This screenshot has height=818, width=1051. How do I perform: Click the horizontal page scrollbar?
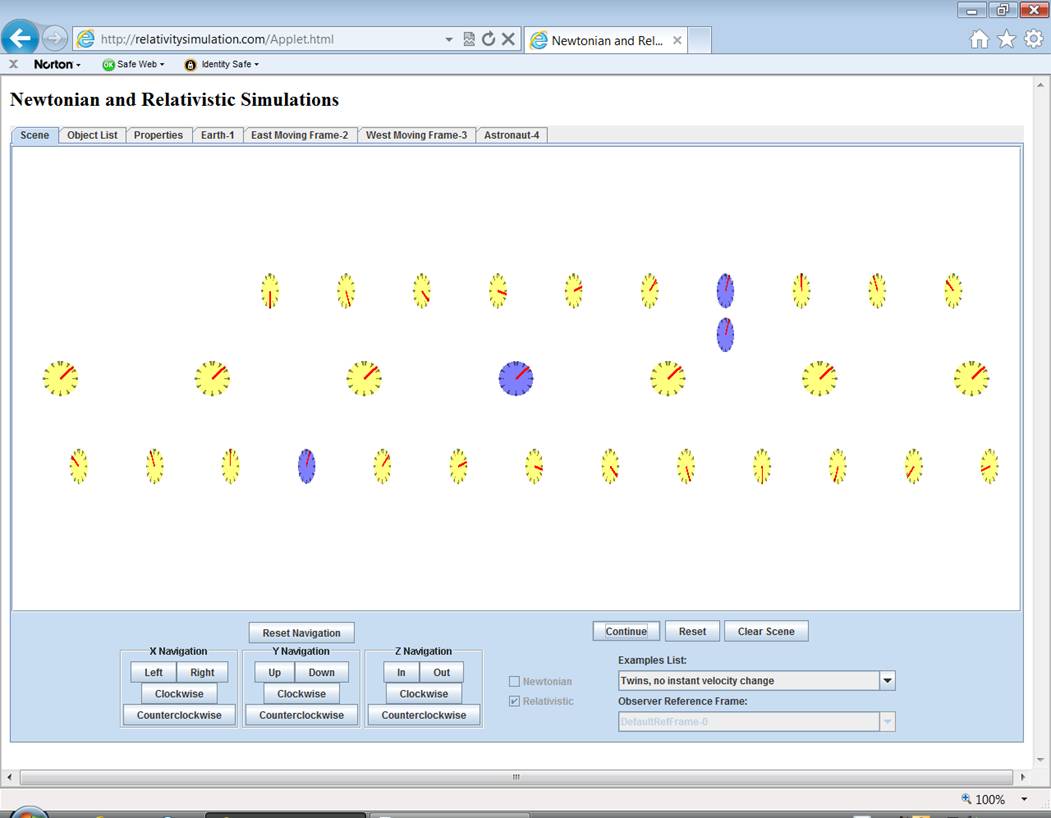(515, 777)
